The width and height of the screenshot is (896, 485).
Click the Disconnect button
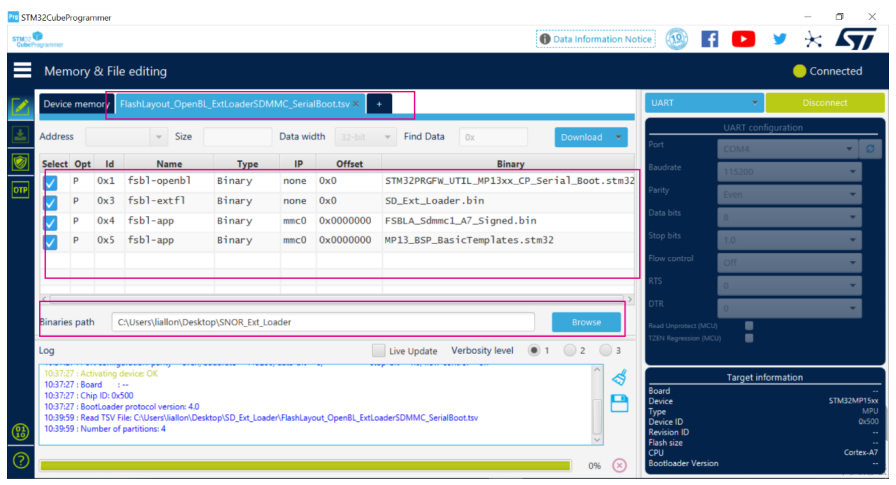coord(825,103)
